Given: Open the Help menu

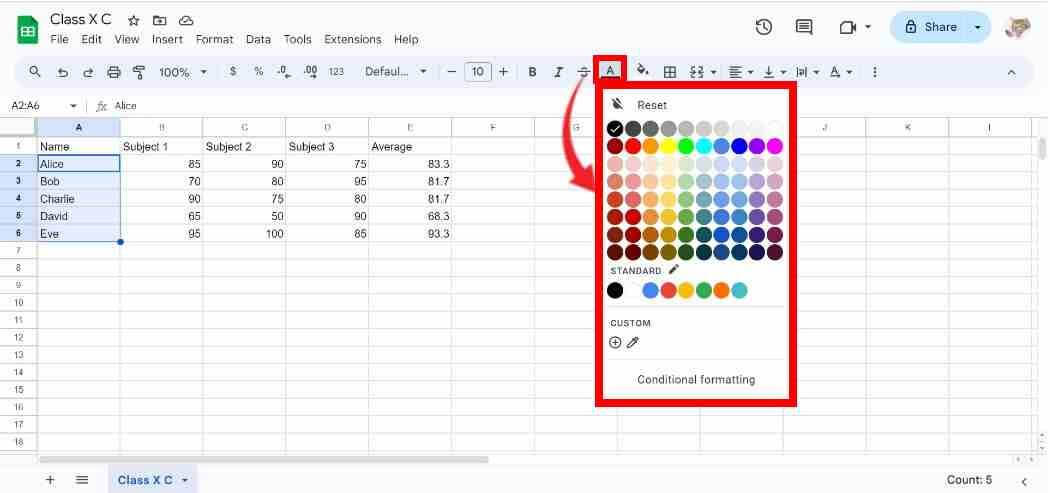Looking at the screenshot, I should (x=406, y=40).
